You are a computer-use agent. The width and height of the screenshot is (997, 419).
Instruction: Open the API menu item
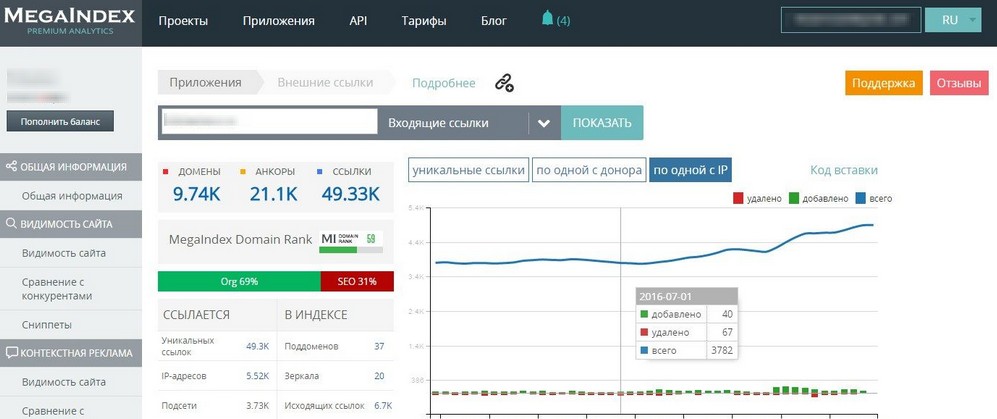358,20
